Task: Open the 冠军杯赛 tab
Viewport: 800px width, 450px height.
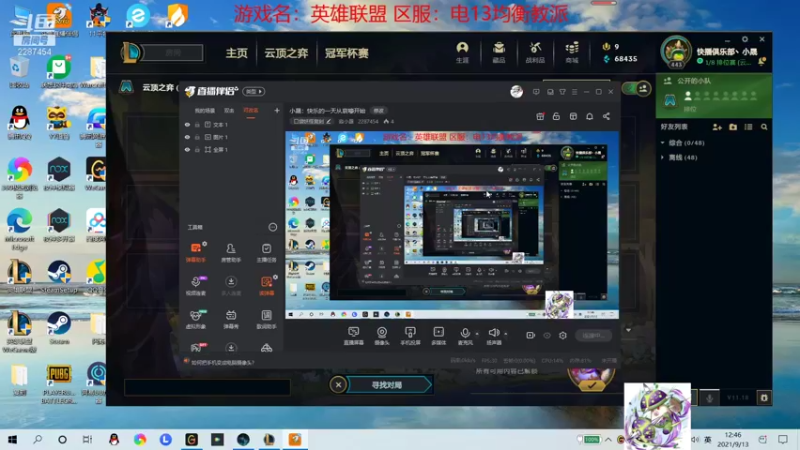Action: click(346, 53)
